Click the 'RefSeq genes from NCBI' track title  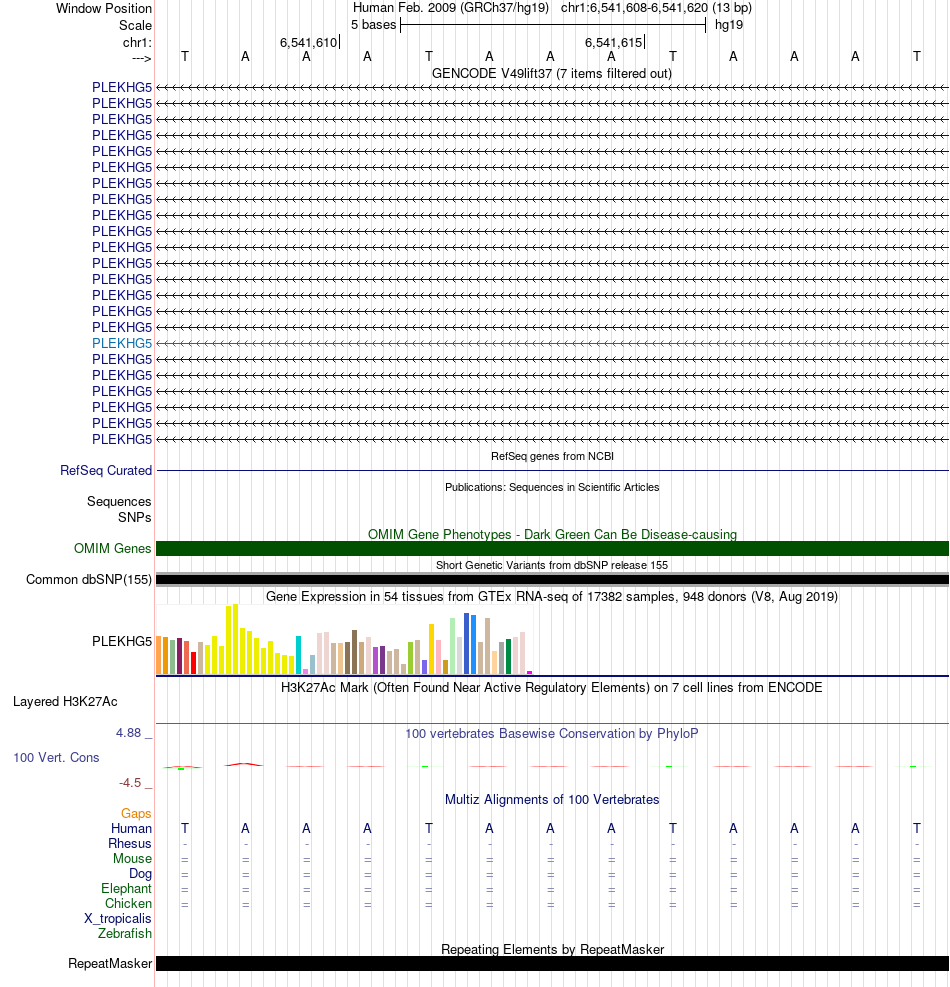pos(552,456)
